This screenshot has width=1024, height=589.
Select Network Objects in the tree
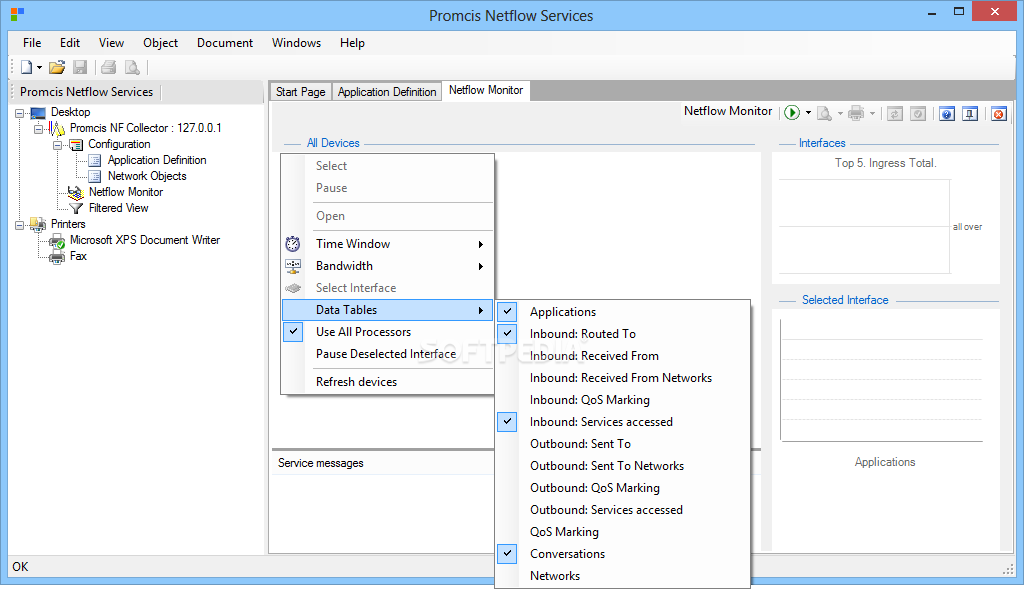pyautogui.click(x=147, y=176)
